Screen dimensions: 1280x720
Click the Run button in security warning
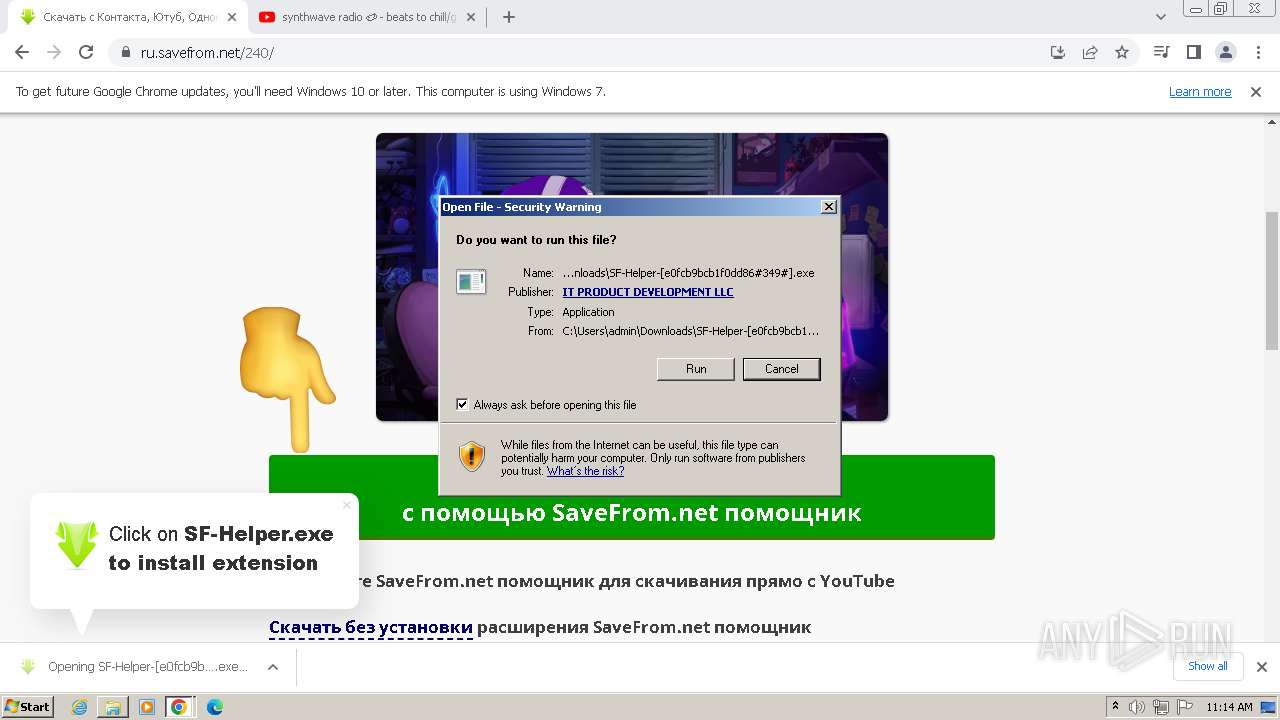point(696,369)
